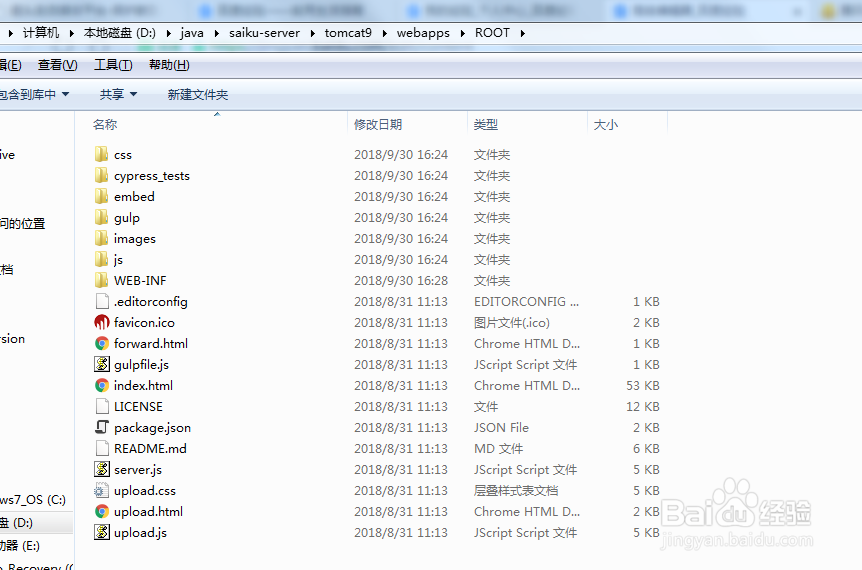Click the Chrome icon for index.html

[x=102, y=385]
